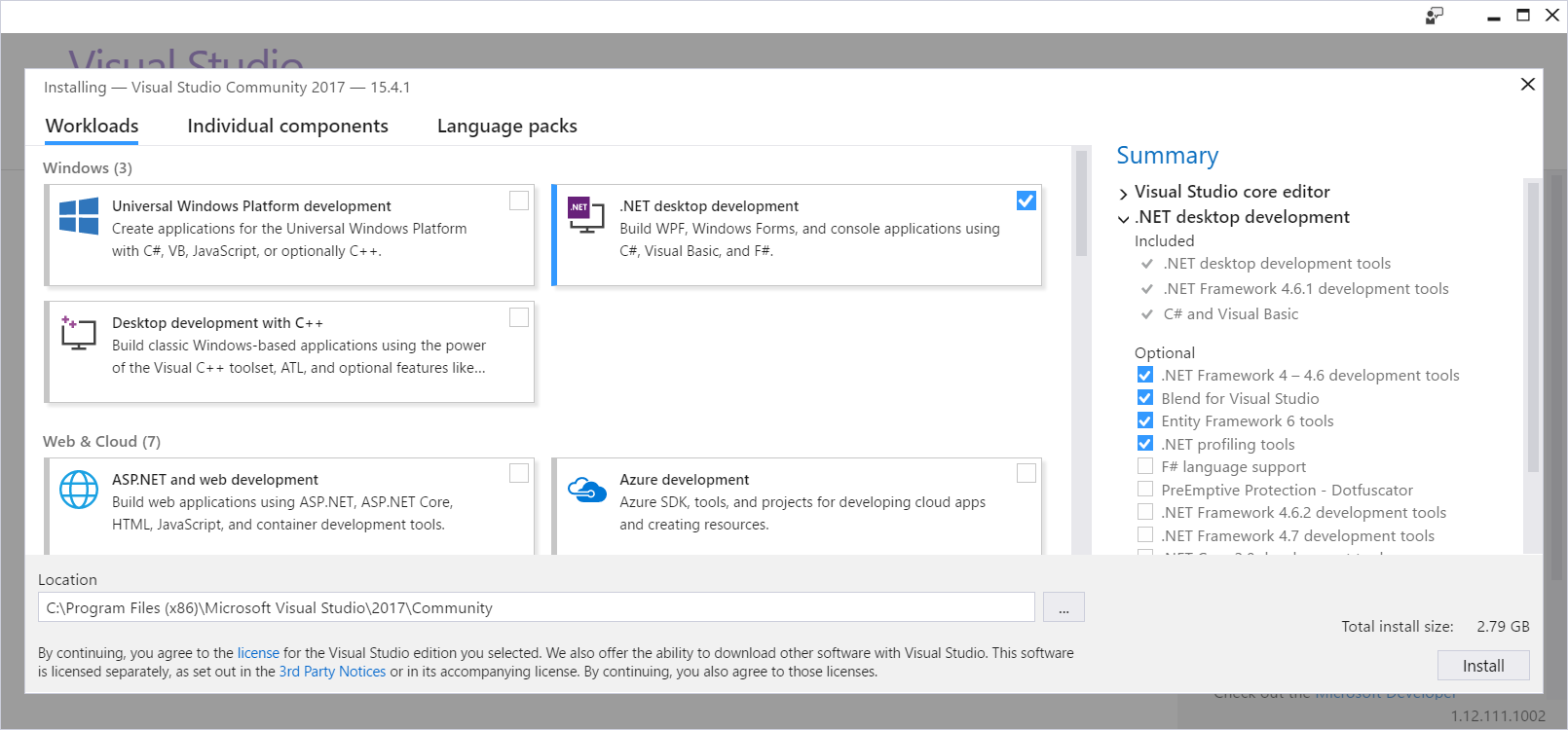
Task: Uncheck the .NET desktop development workload
Action: click(1027, 201)
